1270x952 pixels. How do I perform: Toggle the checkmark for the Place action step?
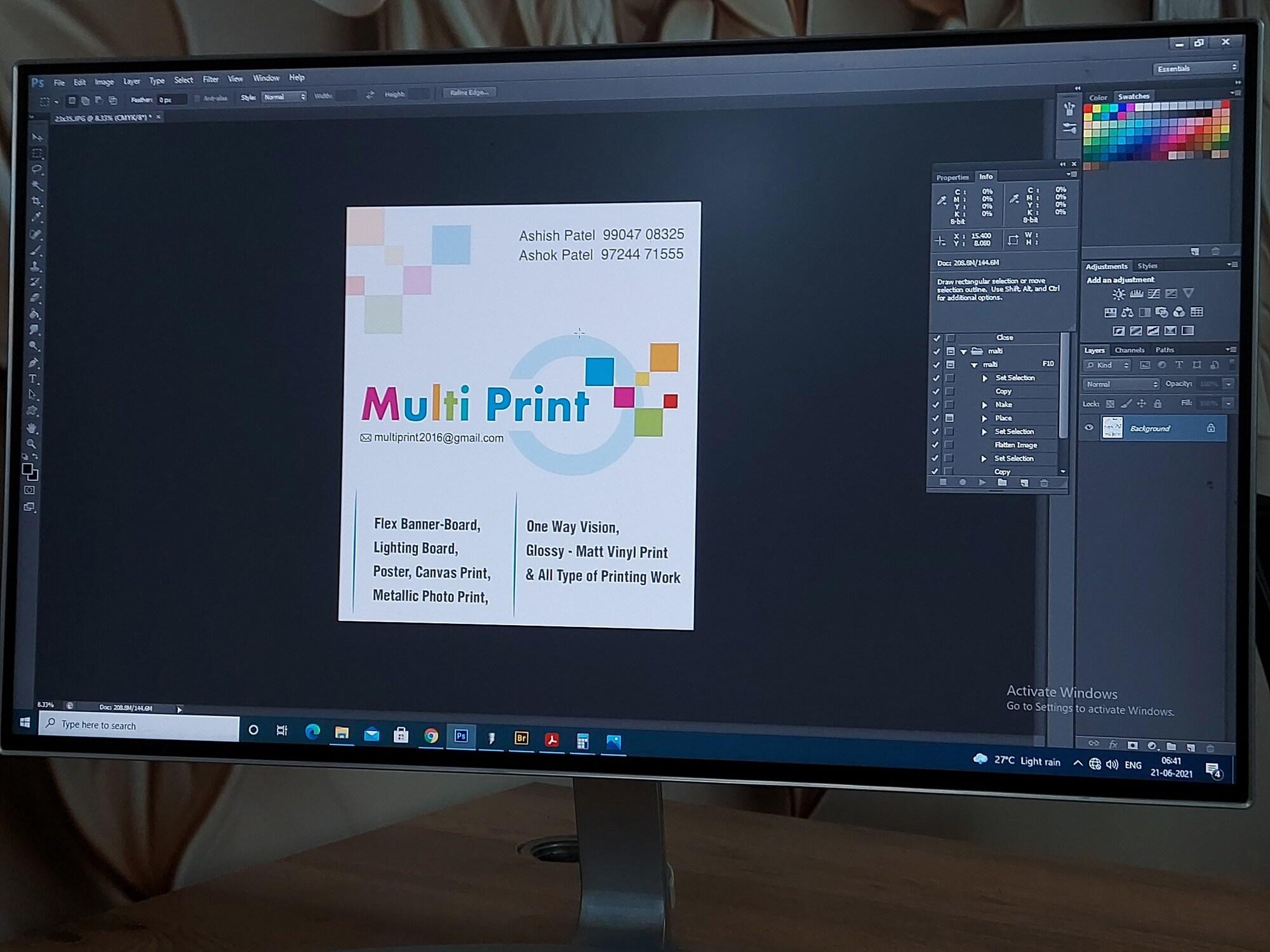(x=935, y=418)
